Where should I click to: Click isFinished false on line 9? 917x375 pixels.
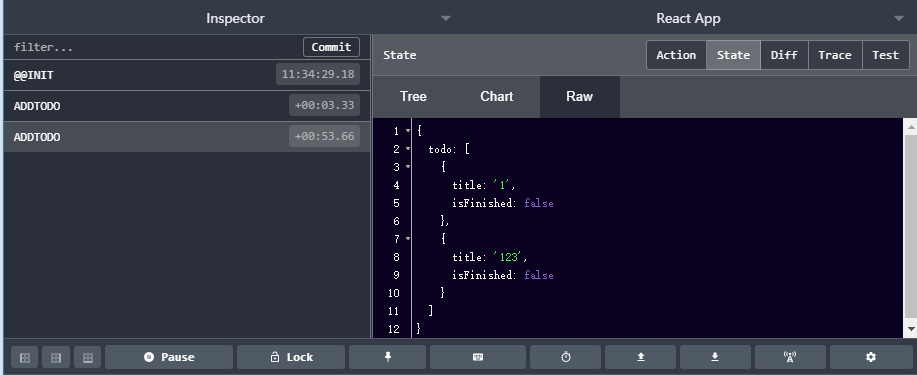539,276
